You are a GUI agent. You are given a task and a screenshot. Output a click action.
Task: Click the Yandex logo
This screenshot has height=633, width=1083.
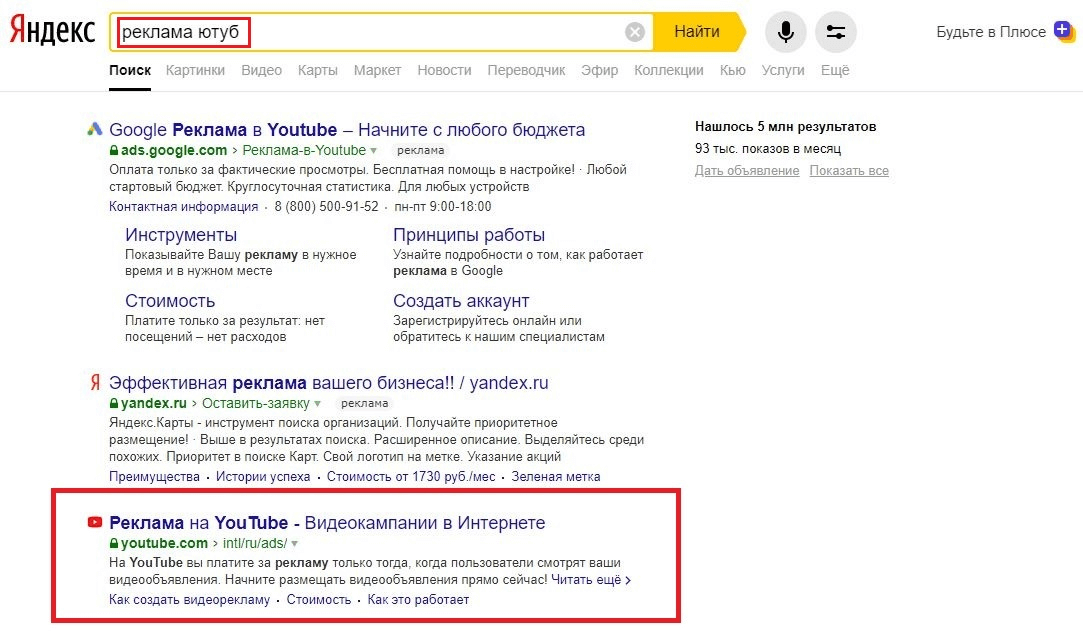pos(52,31)
